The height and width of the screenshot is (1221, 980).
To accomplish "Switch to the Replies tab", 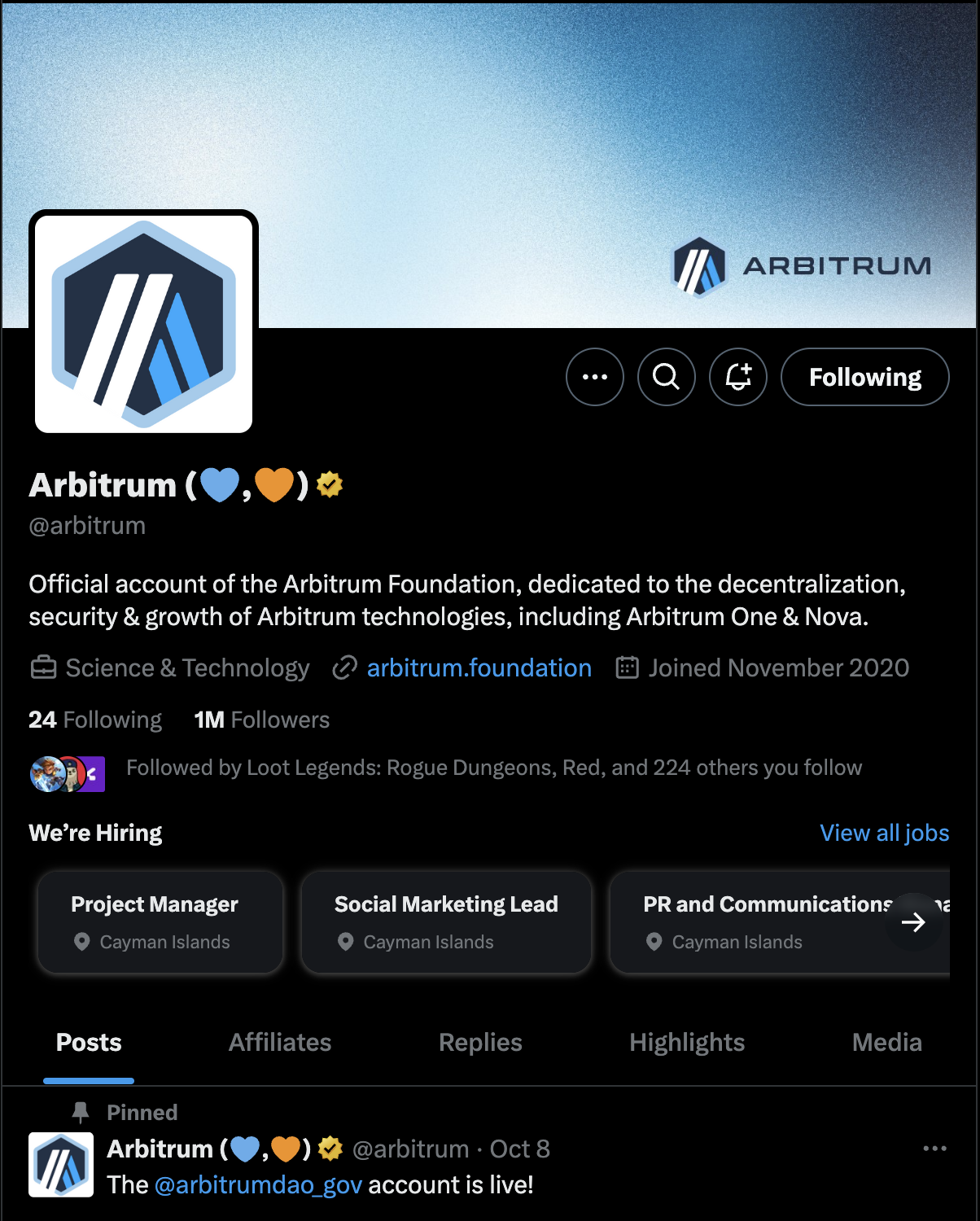I will [x=480, y=1043].
